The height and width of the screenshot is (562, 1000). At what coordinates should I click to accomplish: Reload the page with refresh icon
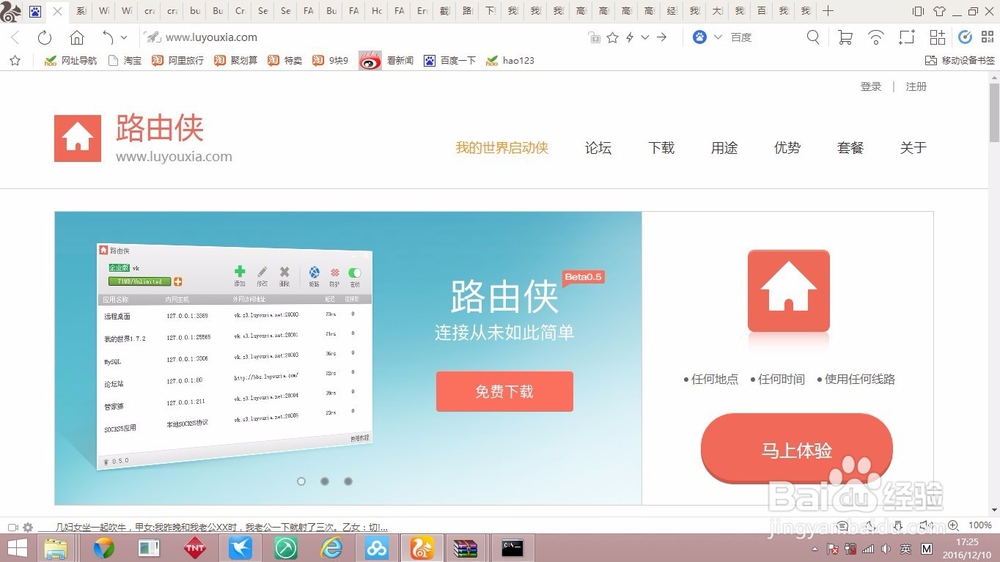[45, 38]
